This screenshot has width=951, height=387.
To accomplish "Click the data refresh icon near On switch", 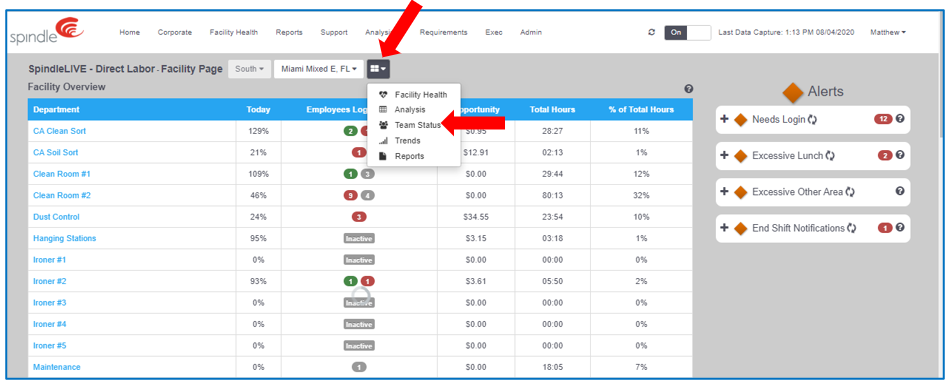I will pyautogui.click(x=651, y=33).
